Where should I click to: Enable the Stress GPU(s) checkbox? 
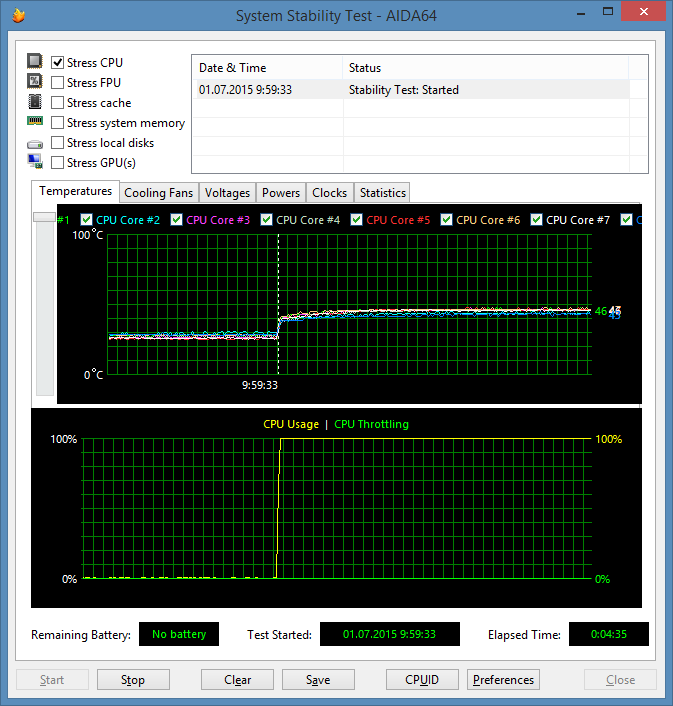[57, 163]
